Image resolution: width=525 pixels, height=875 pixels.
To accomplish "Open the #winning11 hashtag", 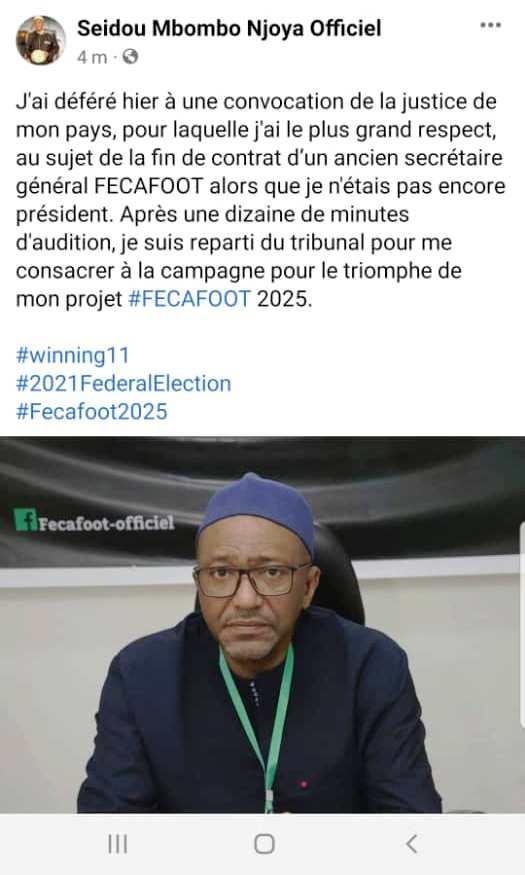I will point(73,355).
